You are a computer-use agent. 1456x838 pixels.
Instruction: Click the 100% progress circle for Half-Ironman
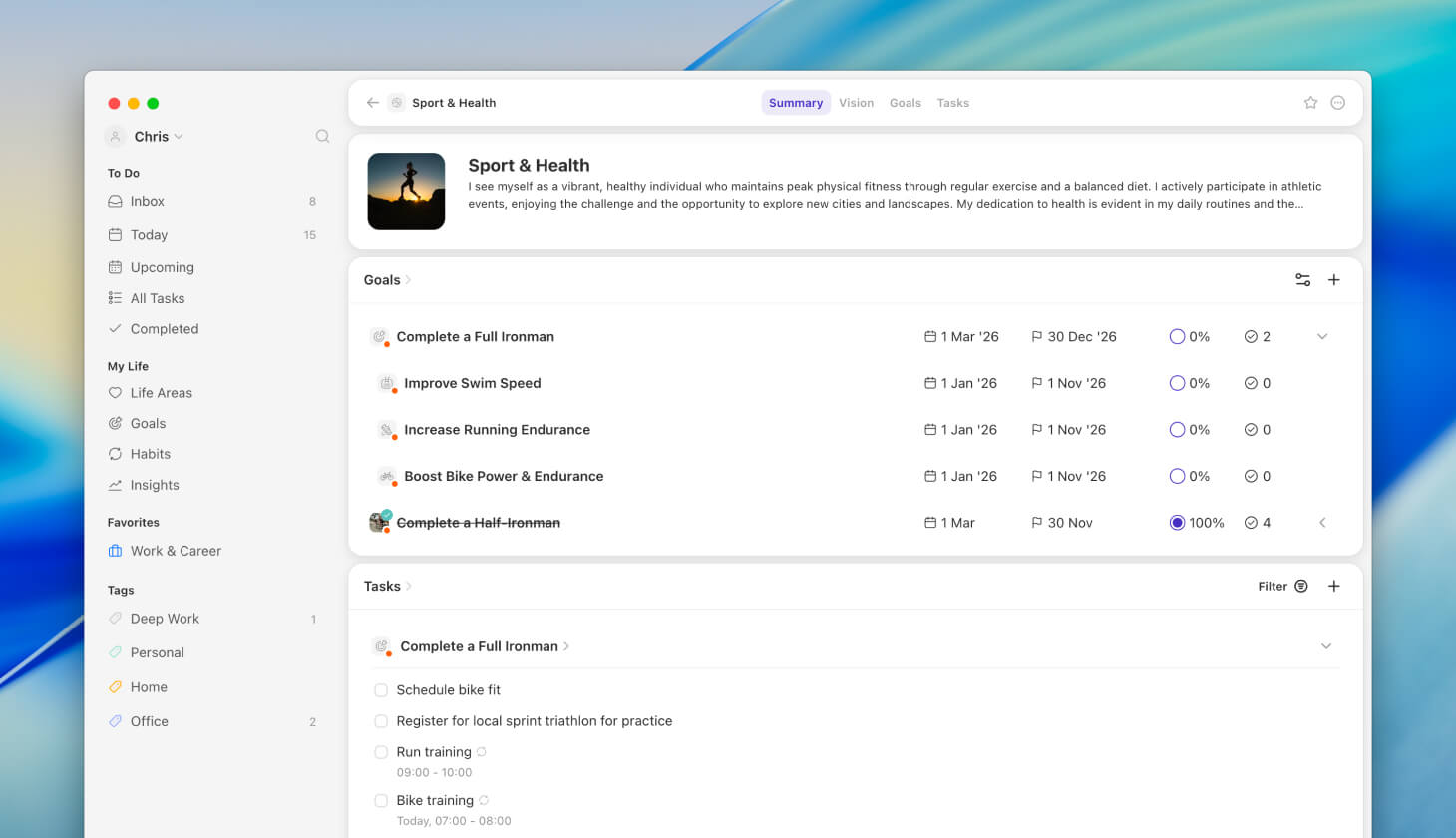1177,523
